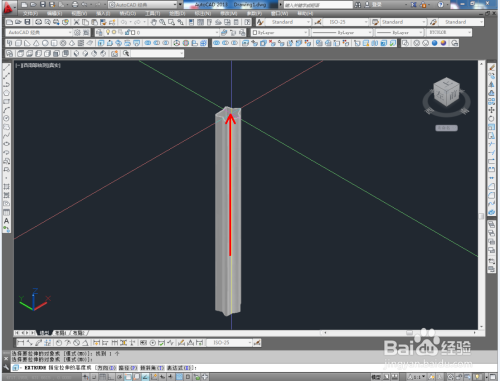
Task: Toggle Snap mode in the status bar
Action: coord(95,377)
